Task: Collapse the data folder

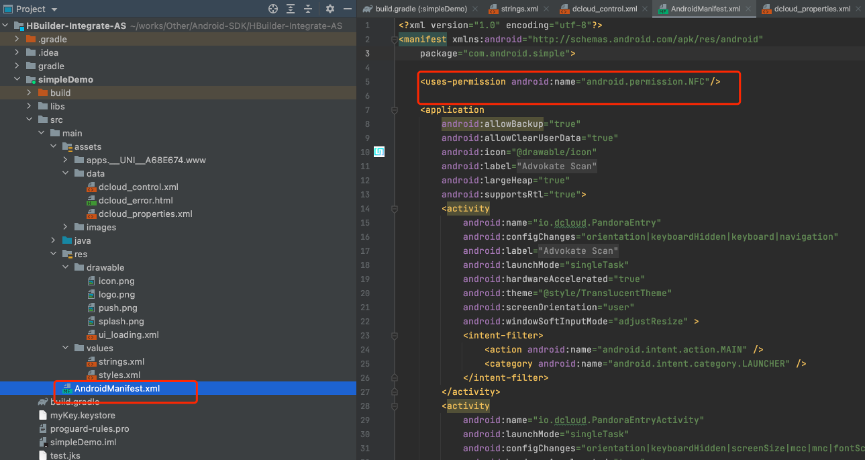Action: (66, 173)
